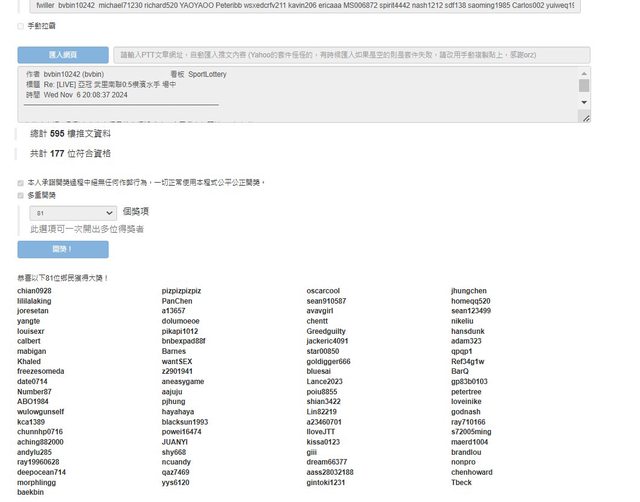The image size is (640, 502).
Task: Click the 匯入網頁 import button
Action: [x=62, y=54]
